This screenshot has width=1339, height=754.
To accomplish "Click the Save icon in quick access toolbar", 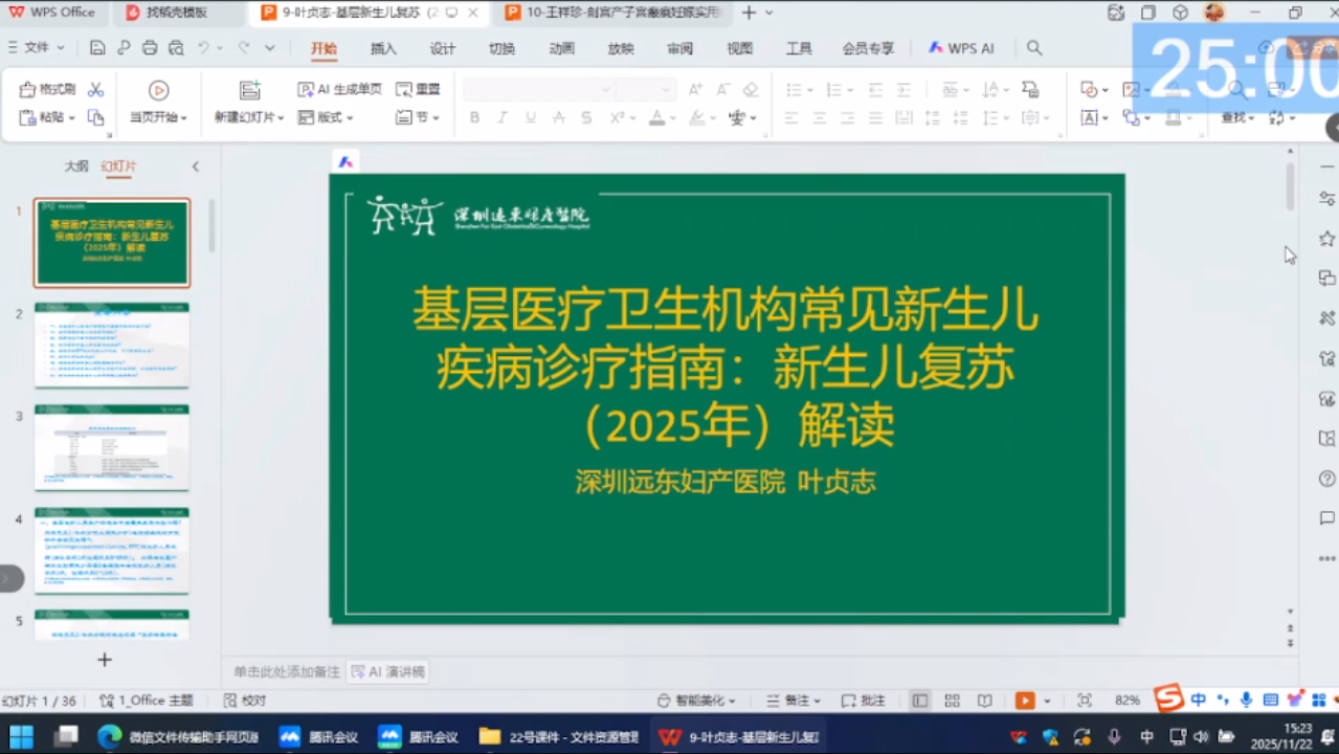I will 97,48.
